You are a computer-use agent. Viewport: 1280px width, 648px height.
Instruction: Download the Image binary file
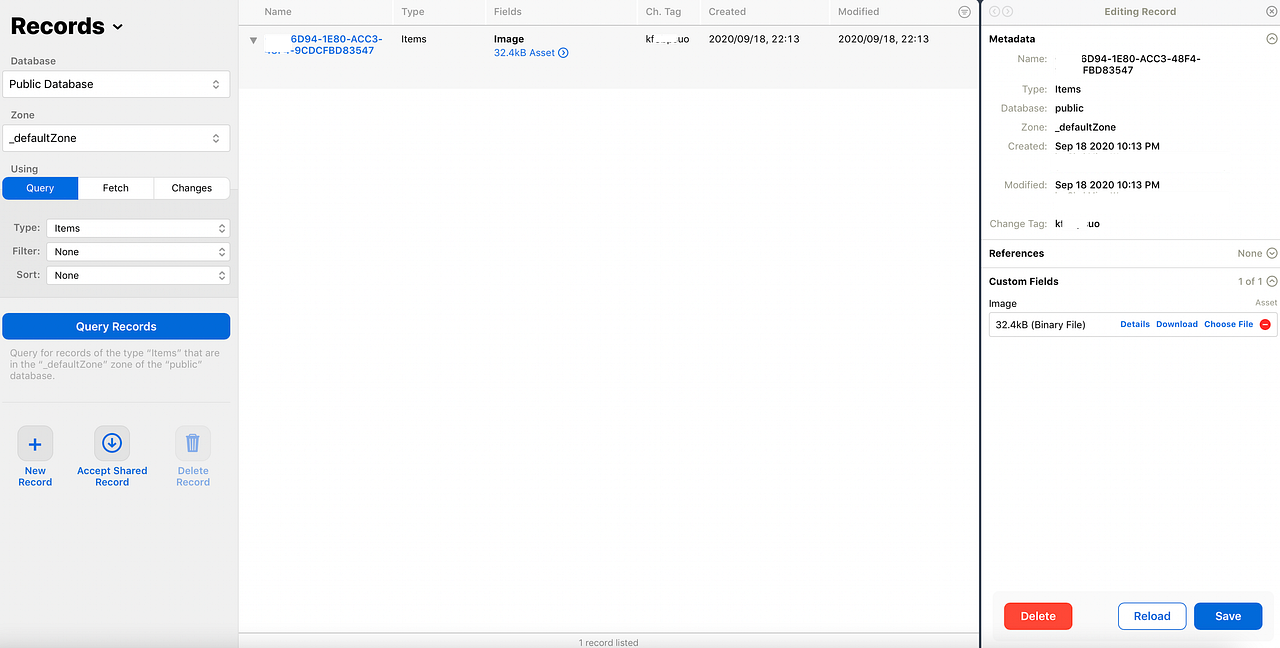pyautogui.click(x=1177, y=323)
